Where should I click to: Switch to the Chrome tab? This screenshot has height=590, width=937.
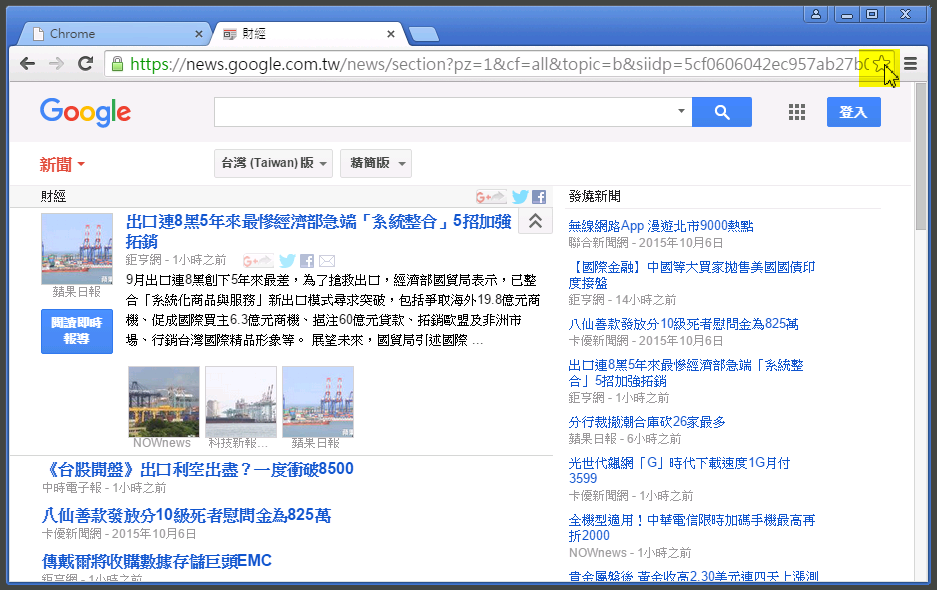point(114,34)
